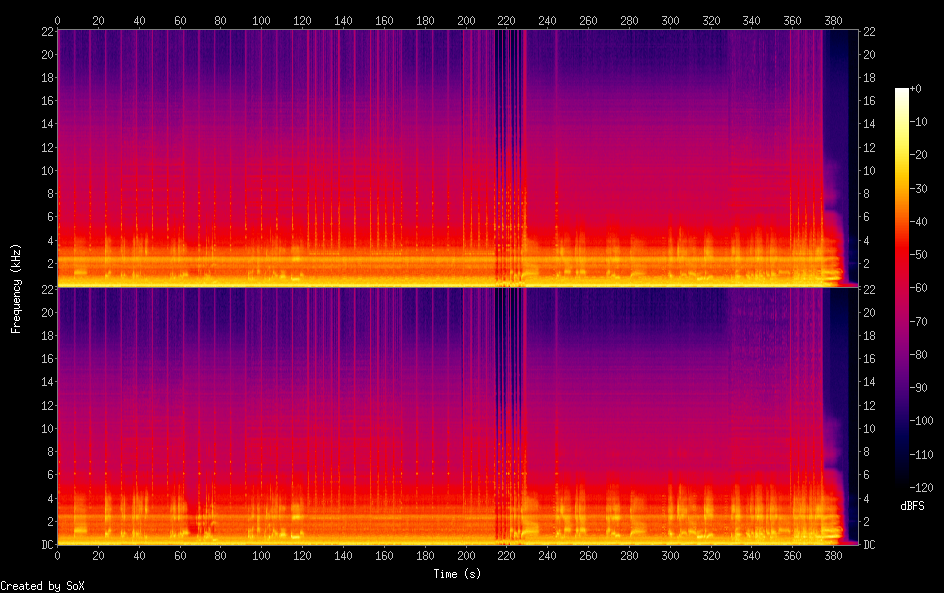Select the "-100" color scale label
Viewport: 944px width, 593px height.
(921, 421)
